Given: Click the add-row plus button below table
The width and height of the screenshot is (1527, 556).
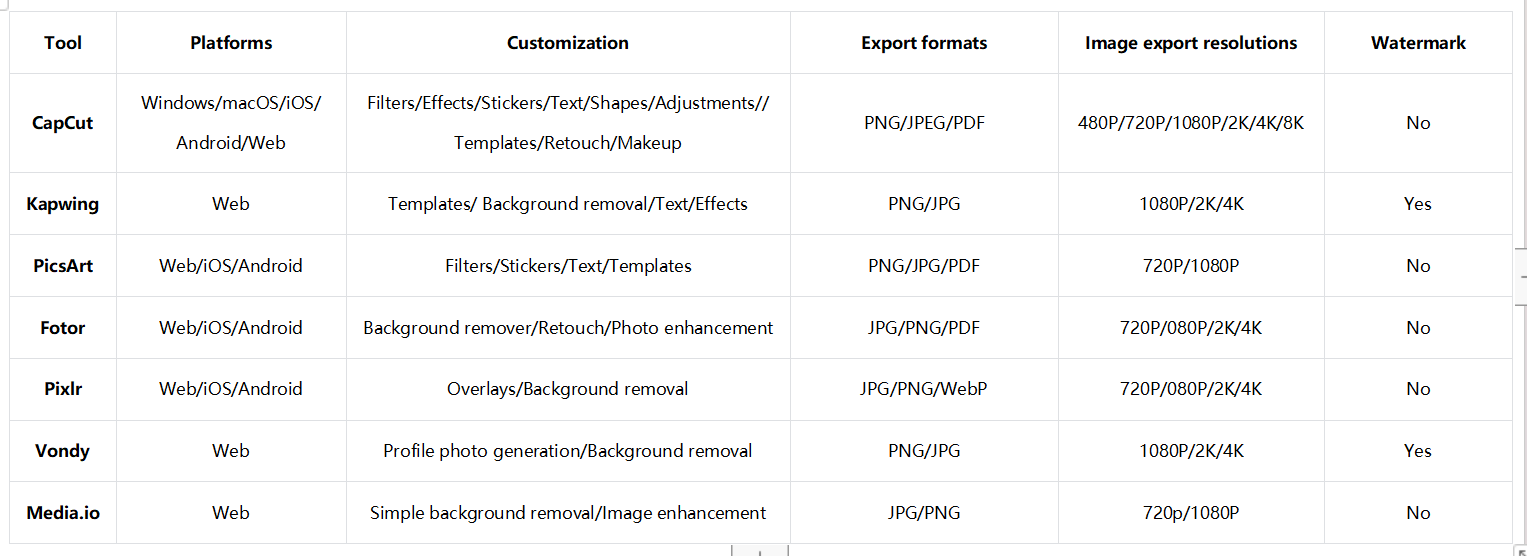Looking at the screenshot, I should (760, 551).
